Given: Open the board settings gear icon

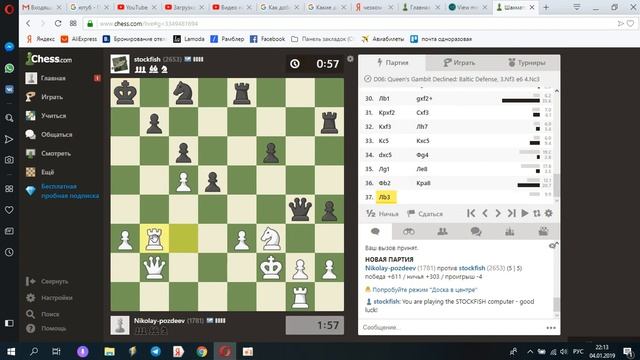Looking at the screenshot, I should [x=350, y=59].
